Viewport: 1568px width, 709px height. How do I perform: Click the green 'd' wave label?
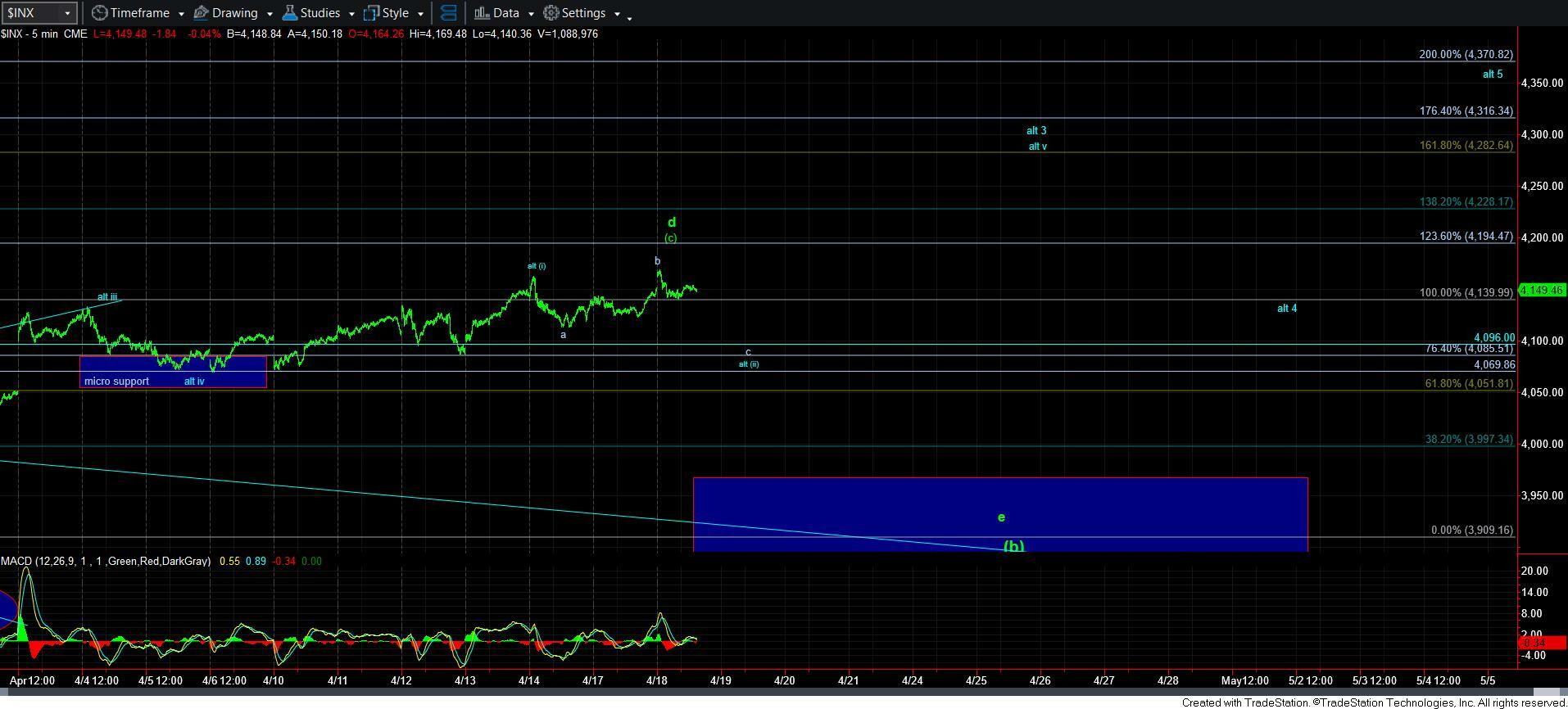[x=671, y=222]
